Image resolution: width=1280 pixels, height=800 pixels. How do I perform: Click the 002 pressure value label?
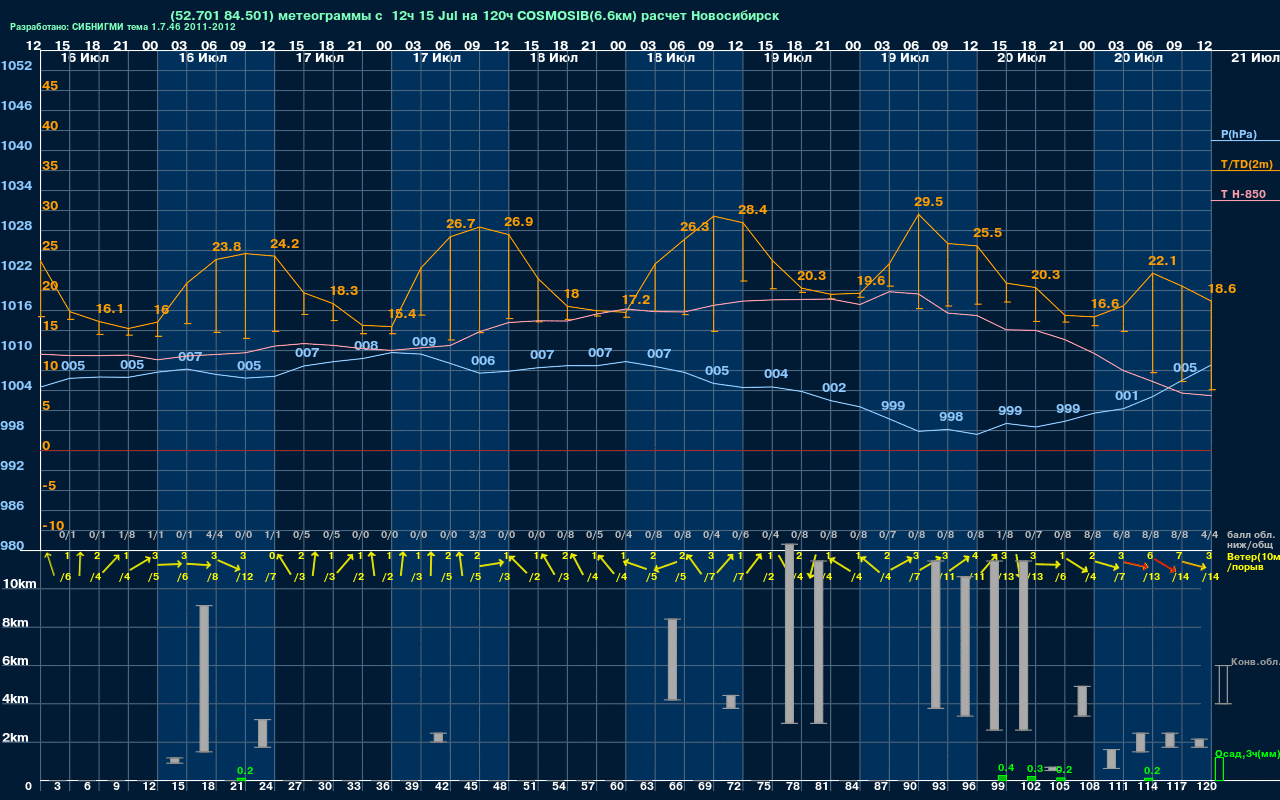(x=834, y=388)
